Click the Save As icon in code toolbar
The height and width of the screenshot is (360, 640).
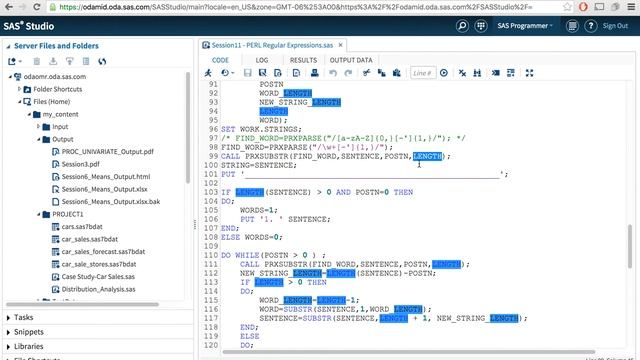(x=262, y=73)
